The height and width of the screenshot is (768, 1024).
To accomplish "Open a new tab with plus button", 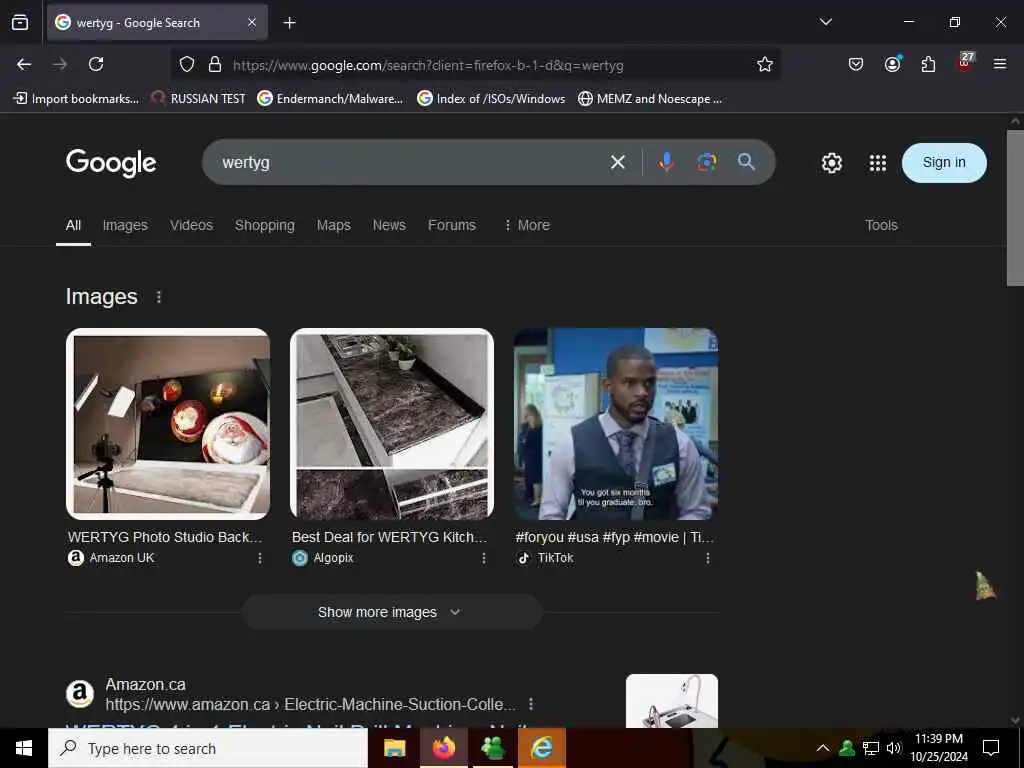I will click(x=289, y=23).
